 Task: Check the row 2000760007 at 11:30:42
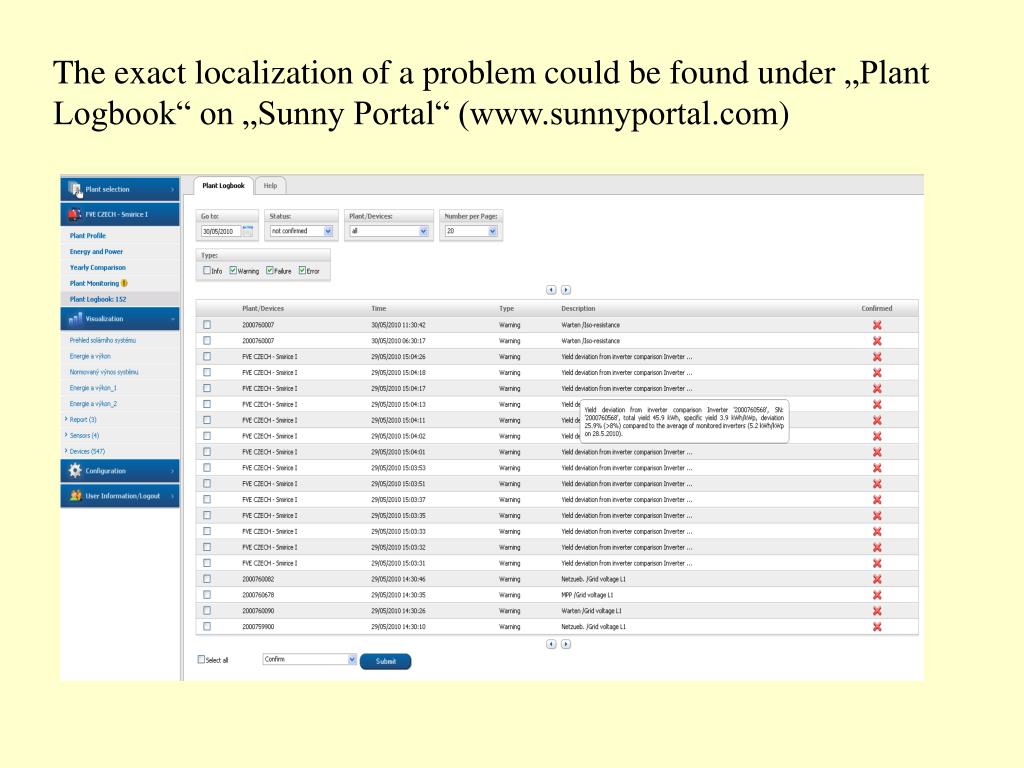point(207,325)
